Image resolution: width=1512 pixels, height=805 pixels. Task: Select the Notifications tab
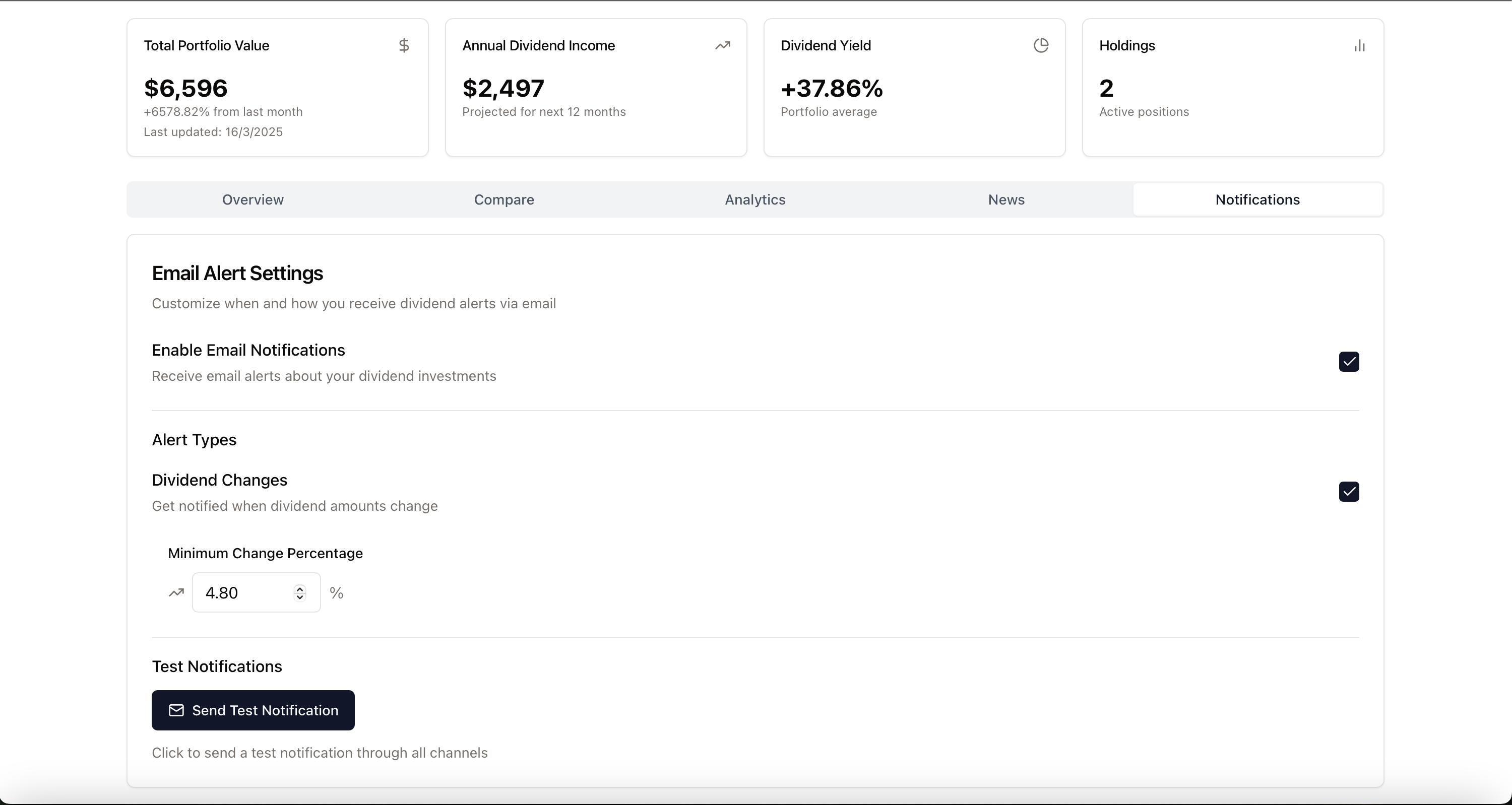[x=1257, y=199]
